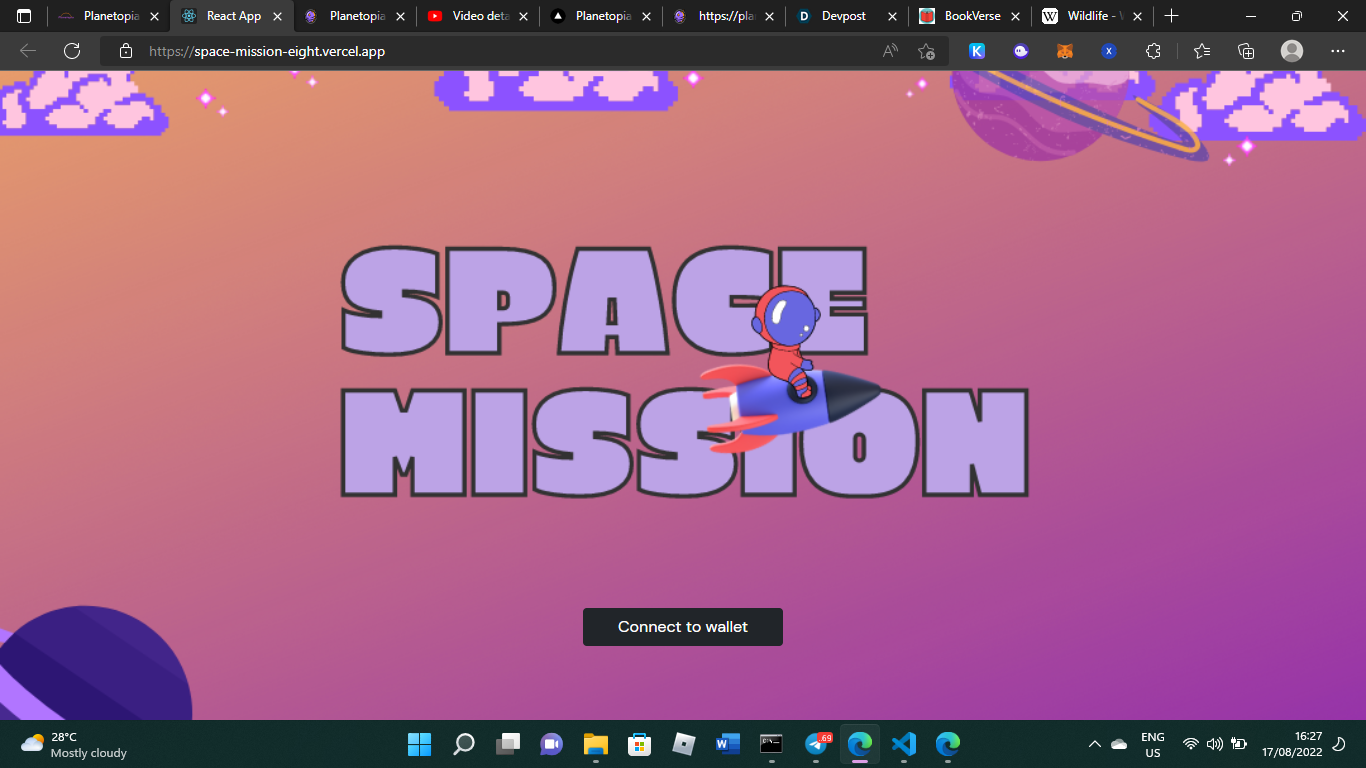1366x768 pixels.
Task: Close the Devpost tab
Action: tap(892, 16)
